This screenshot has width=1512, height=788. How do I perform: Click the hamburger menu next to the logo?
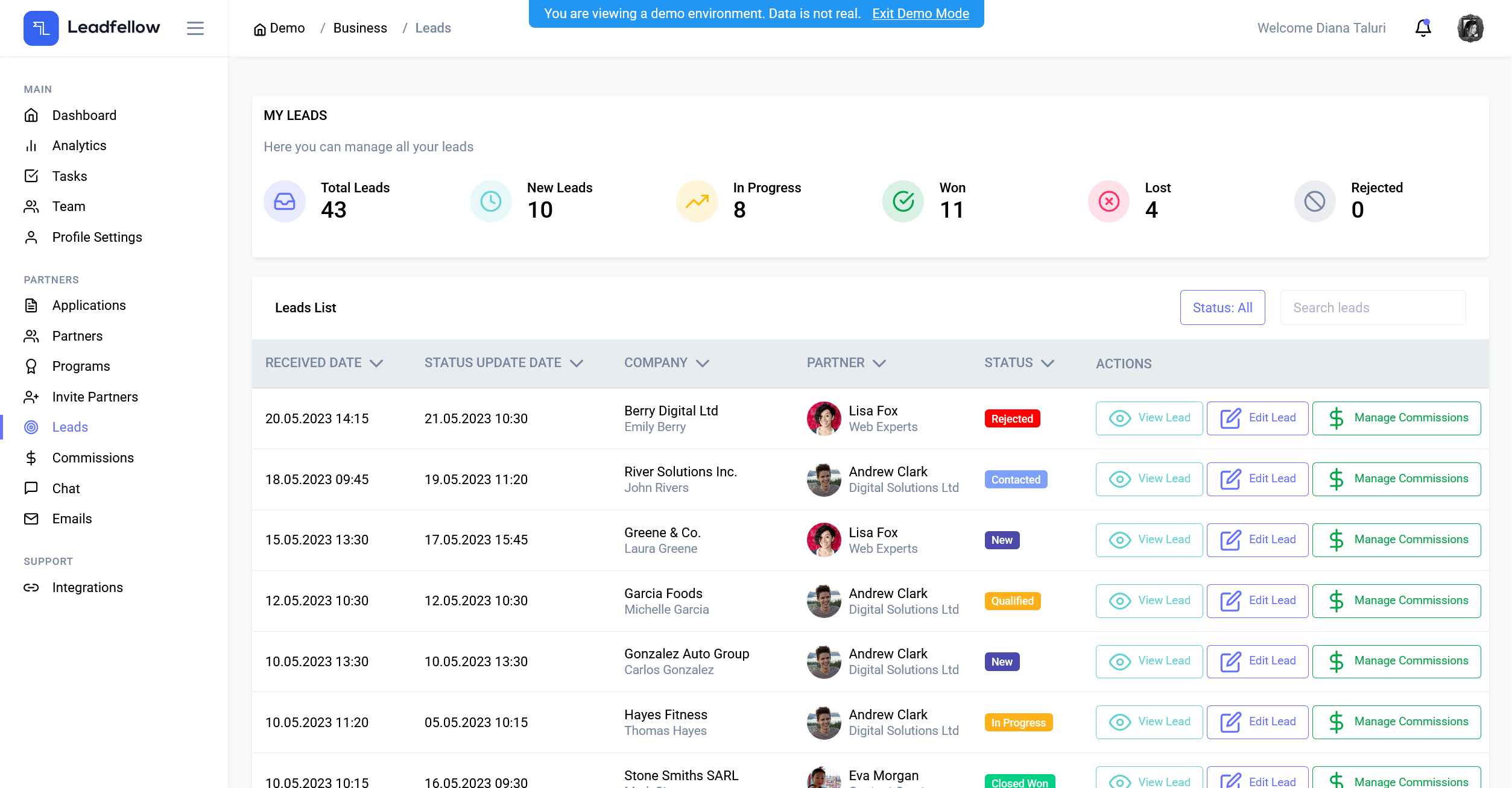(195, 28)
